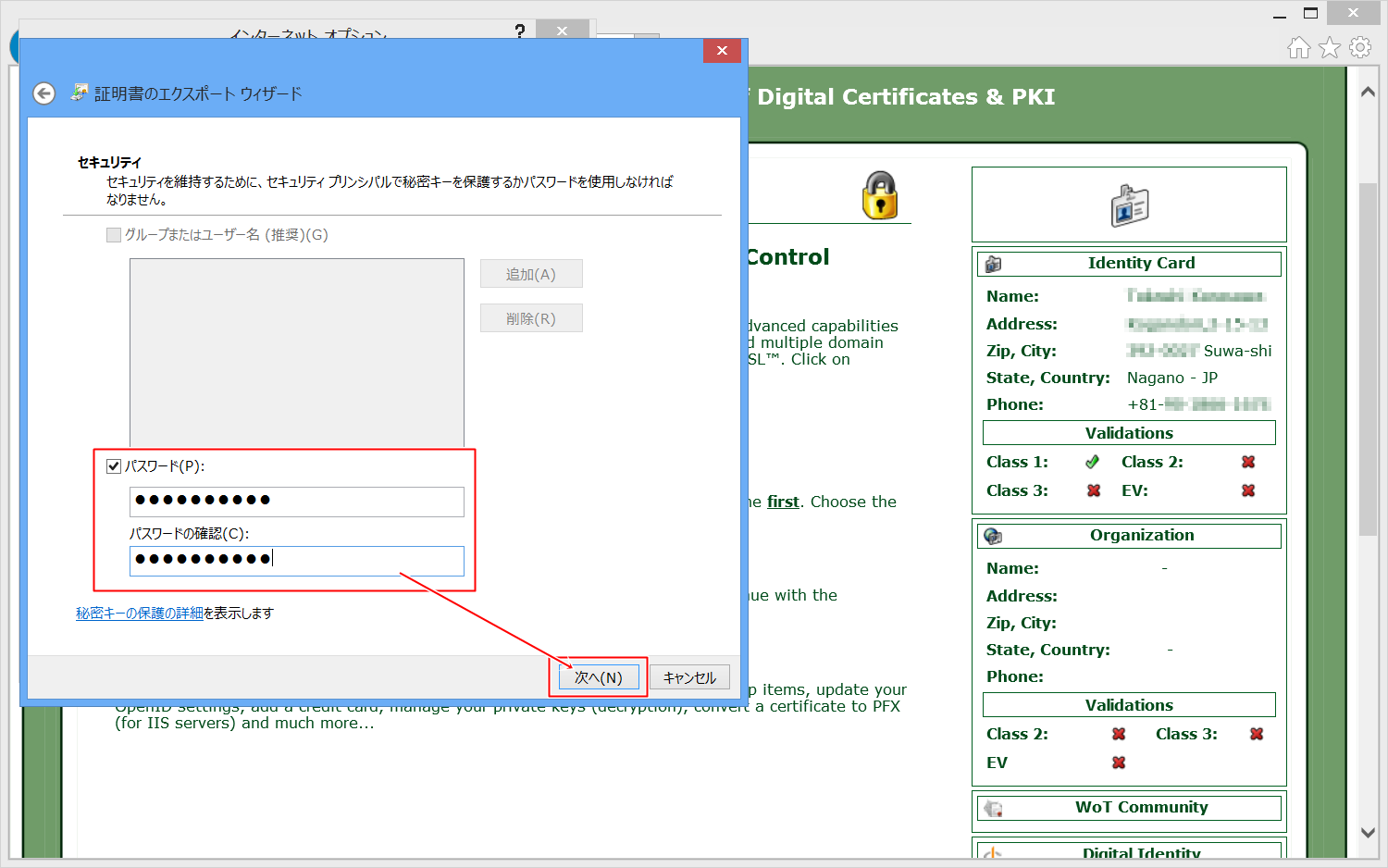Click the green Class 1 validation checkmark
1388x868 pixels.
click(x=1093, y=462)
